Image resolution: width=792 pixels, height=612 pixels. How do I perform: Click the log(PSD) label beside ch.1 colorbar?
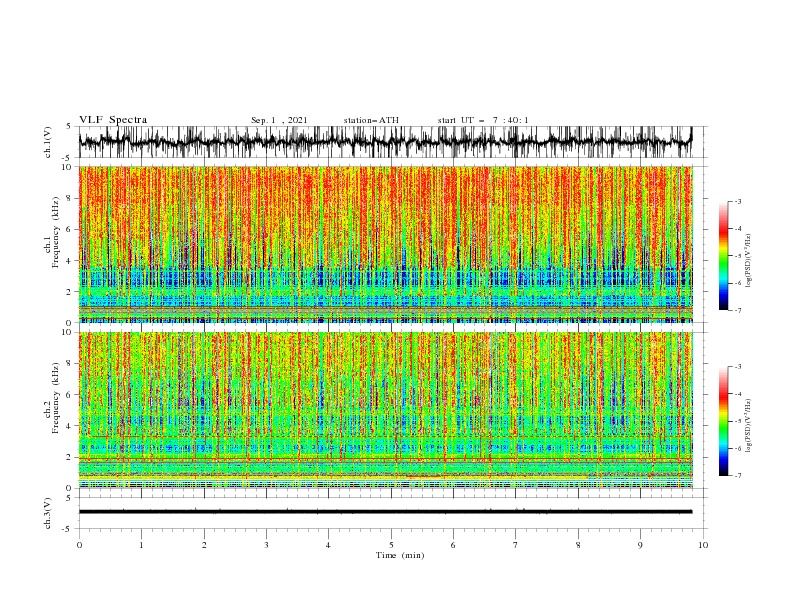tap(748, 261)
